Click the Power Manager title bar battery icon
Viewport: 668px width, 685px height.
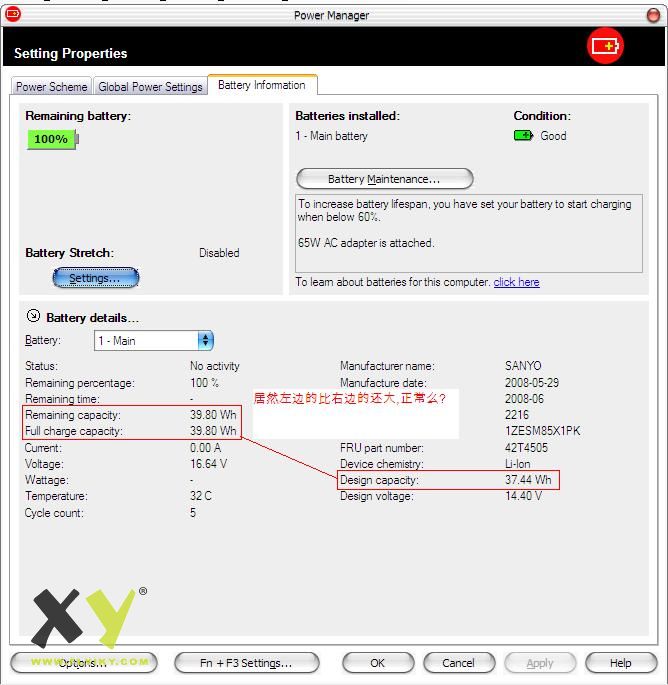click(13, 14)
